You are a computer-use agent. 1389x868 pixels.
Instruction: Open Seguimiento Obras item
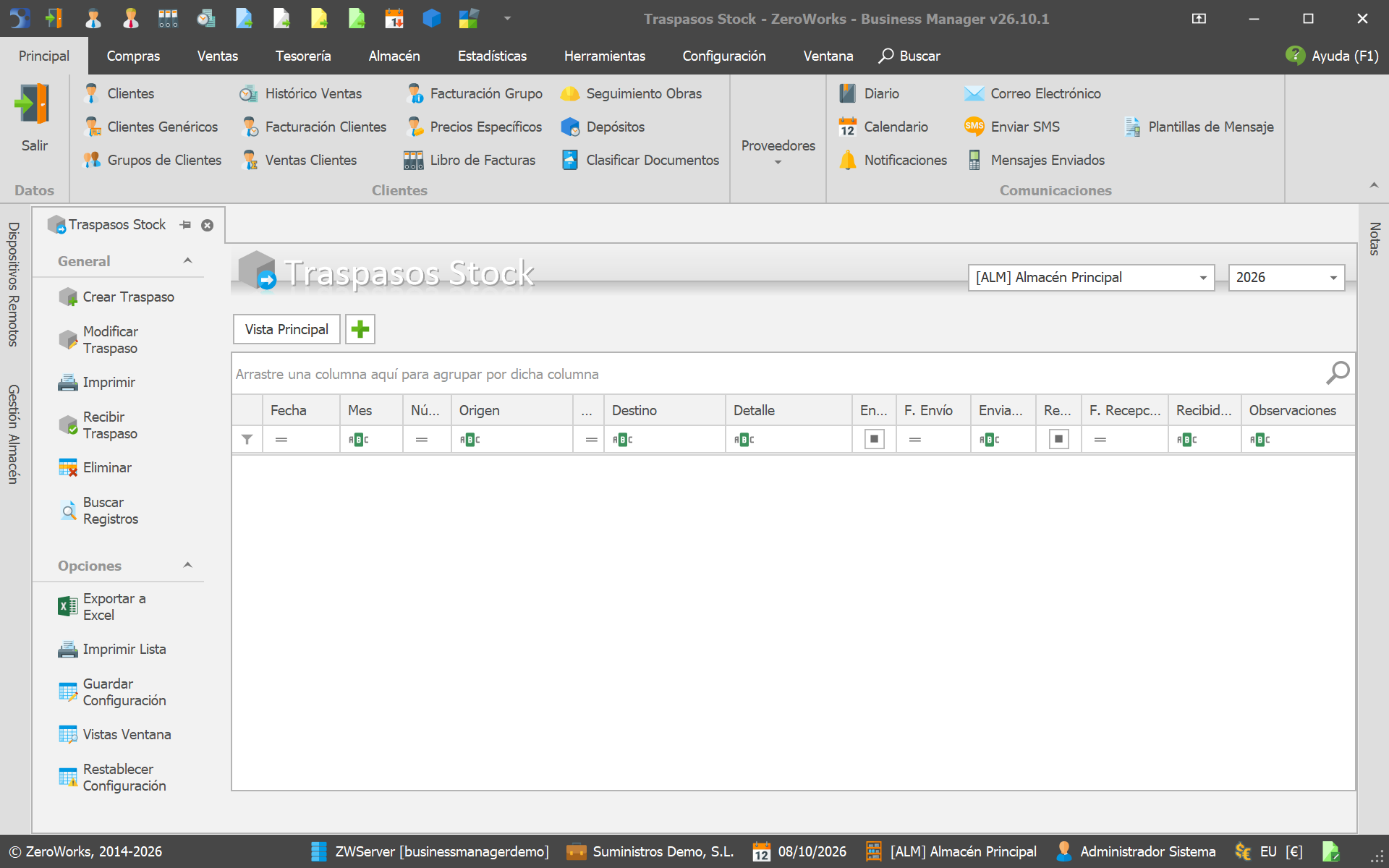[631, 93]
